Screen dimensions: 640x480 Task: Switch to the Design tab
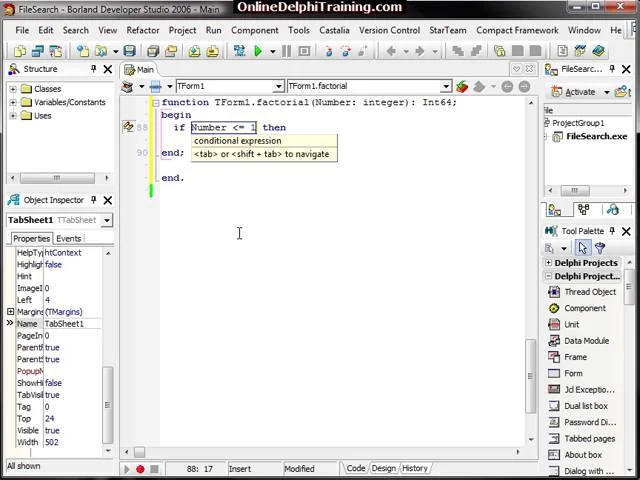pos(383,468)
